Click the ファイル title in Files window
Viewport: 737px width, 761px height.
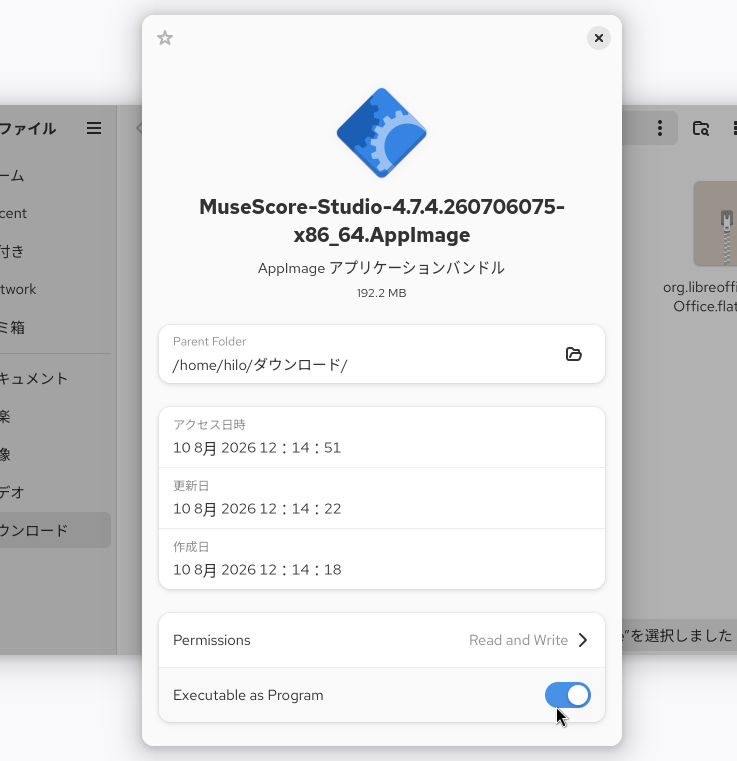28,128
